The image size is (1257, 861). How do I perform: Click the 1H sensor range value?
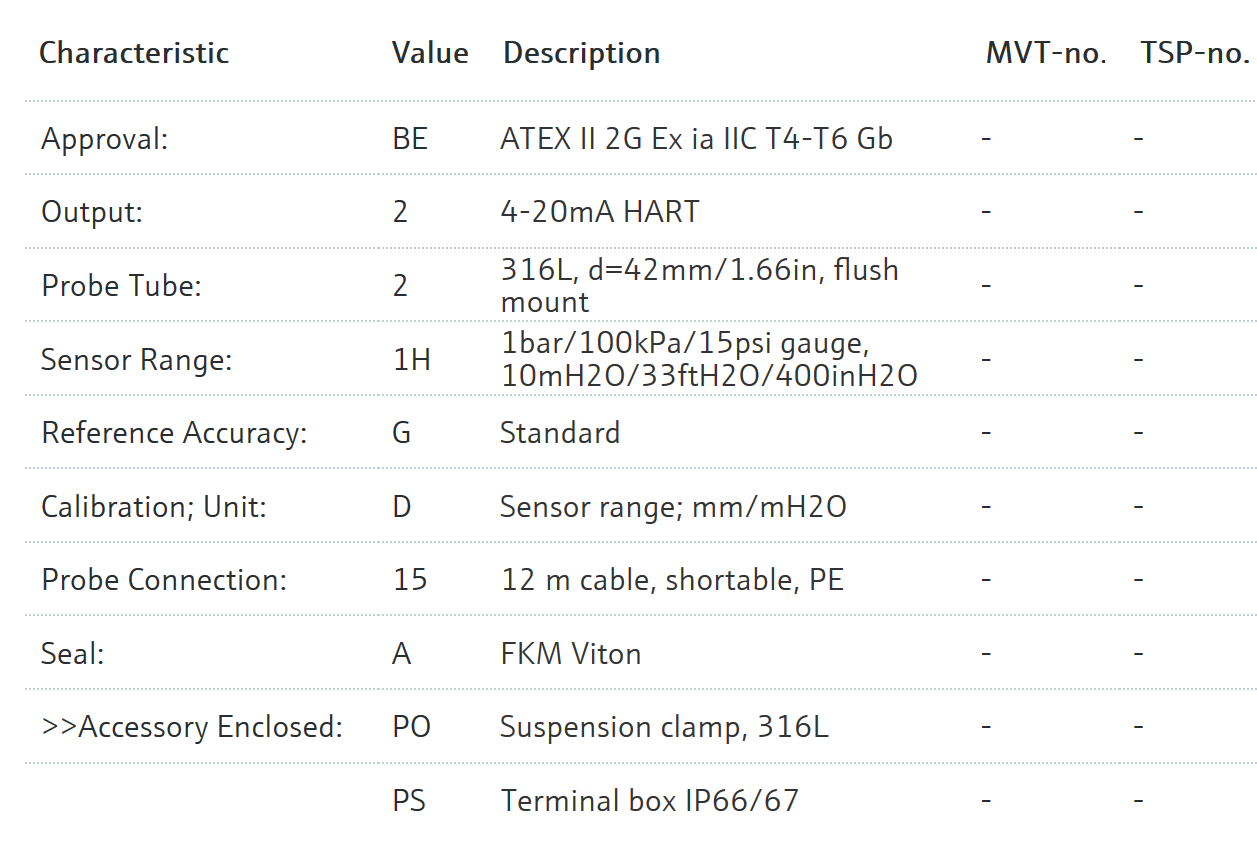click(x=411, y=359)
